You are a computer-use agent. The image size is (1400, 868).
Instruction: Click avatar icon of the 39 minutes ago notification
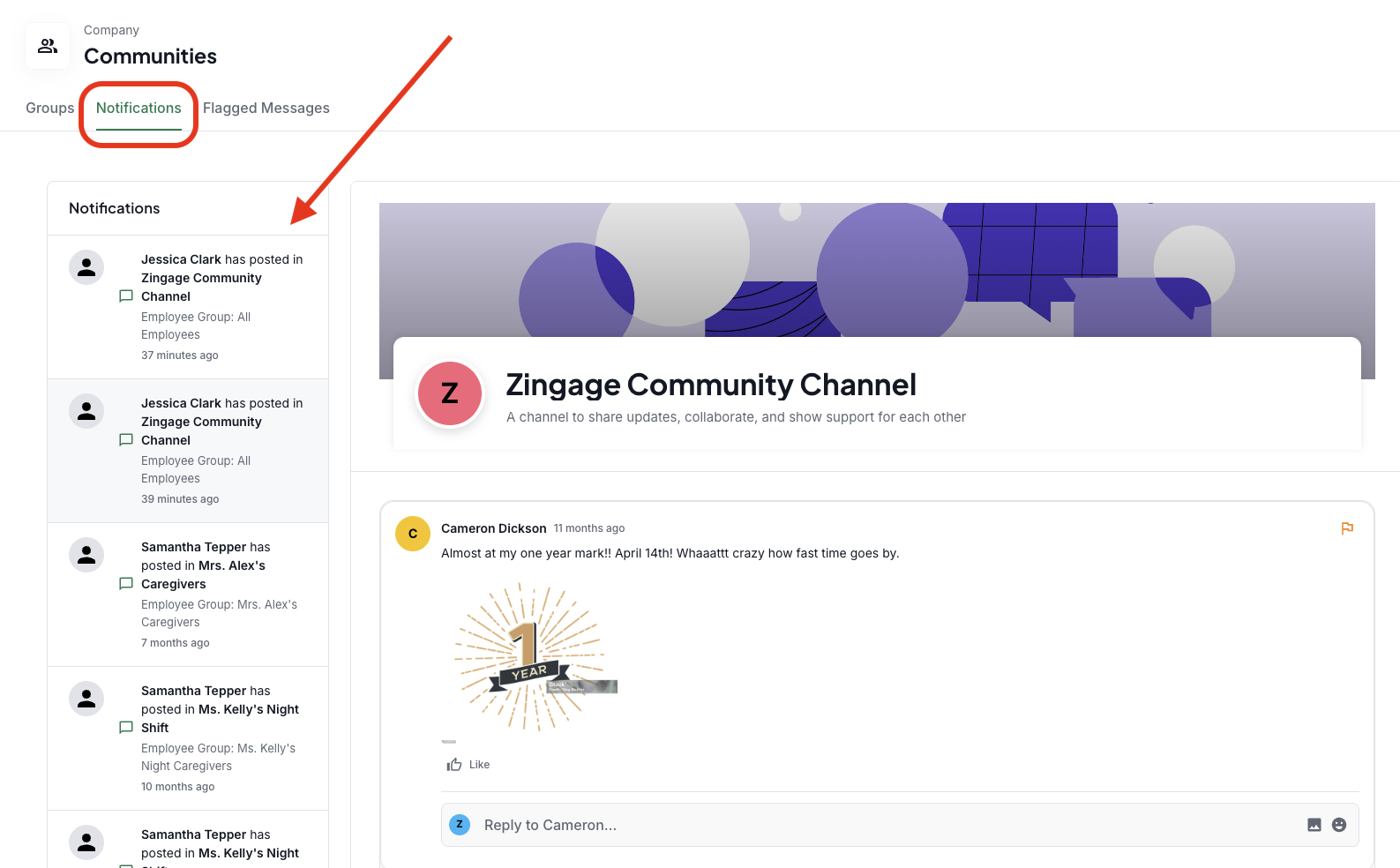point(86,411)
